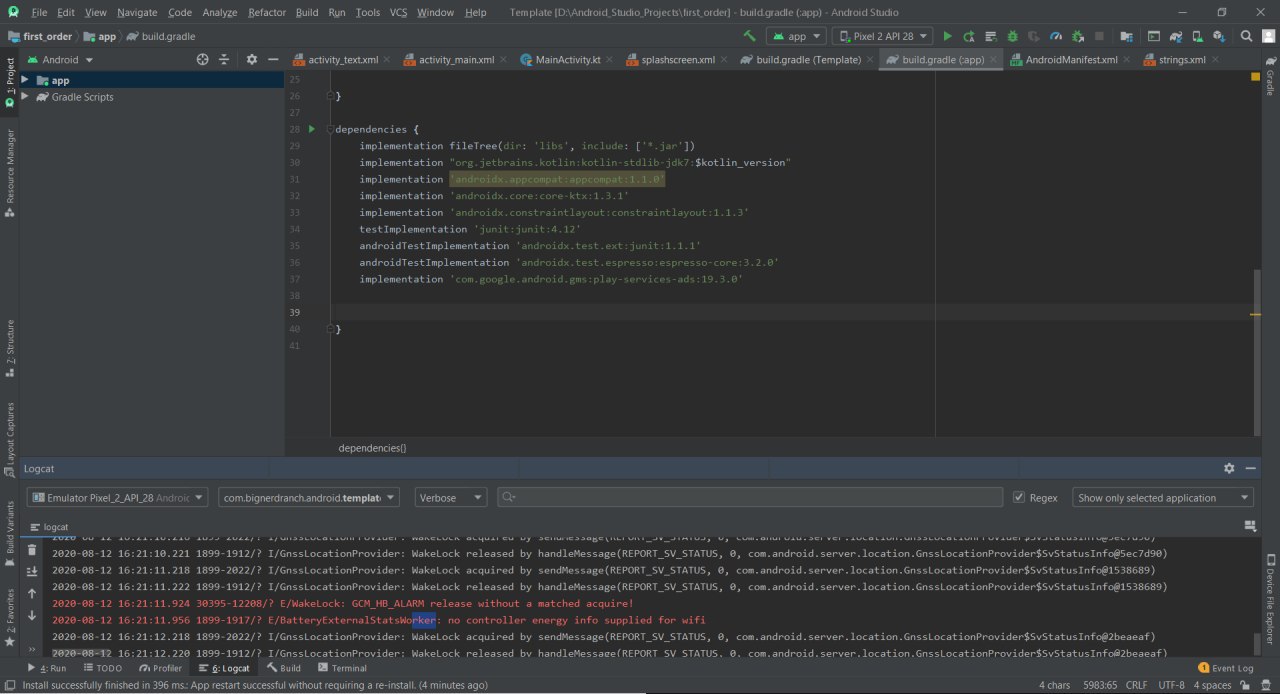
Task: Click the Project panel locate target icon
Action: pos(202,60)
